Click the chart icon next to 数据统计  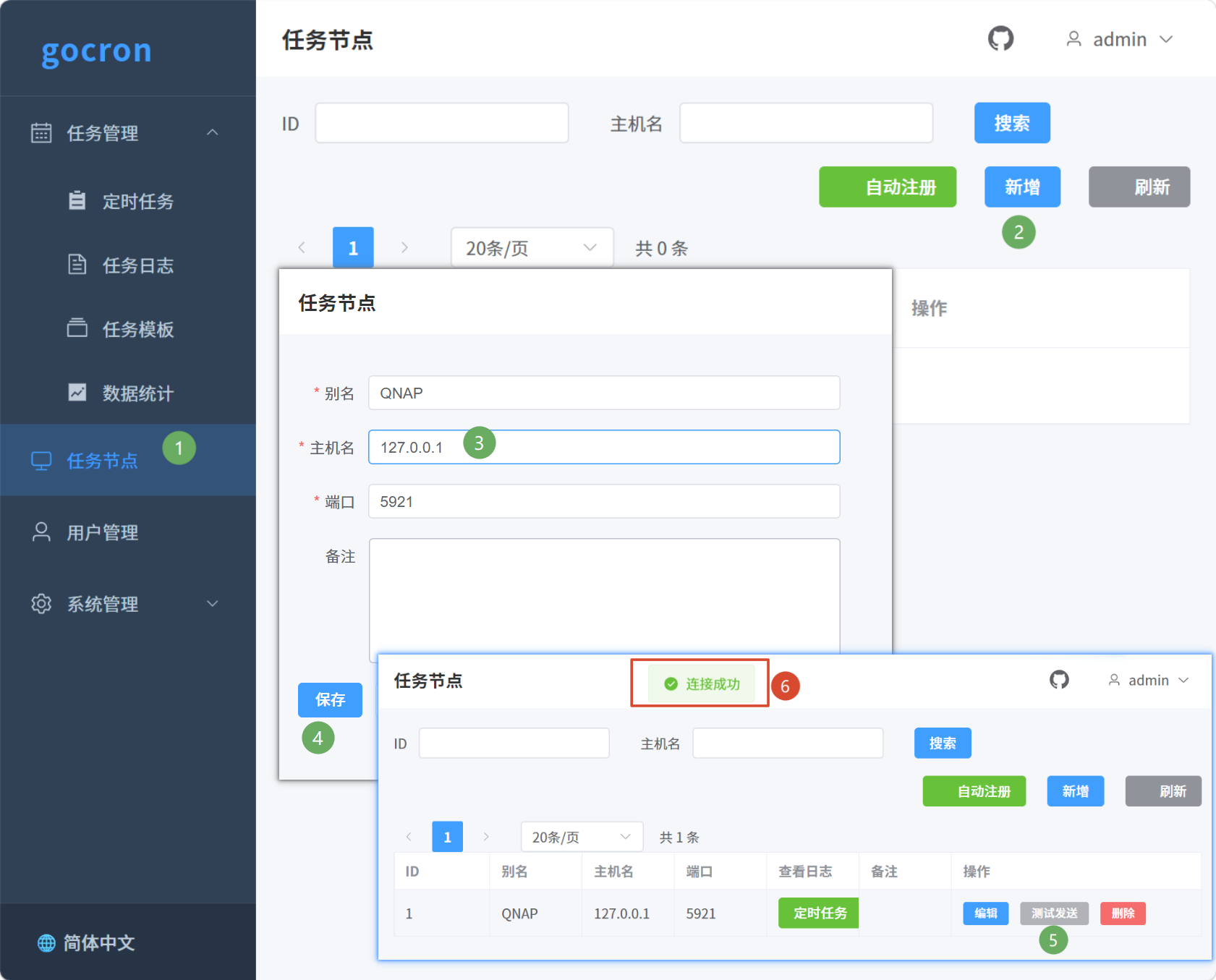(77, 393)
